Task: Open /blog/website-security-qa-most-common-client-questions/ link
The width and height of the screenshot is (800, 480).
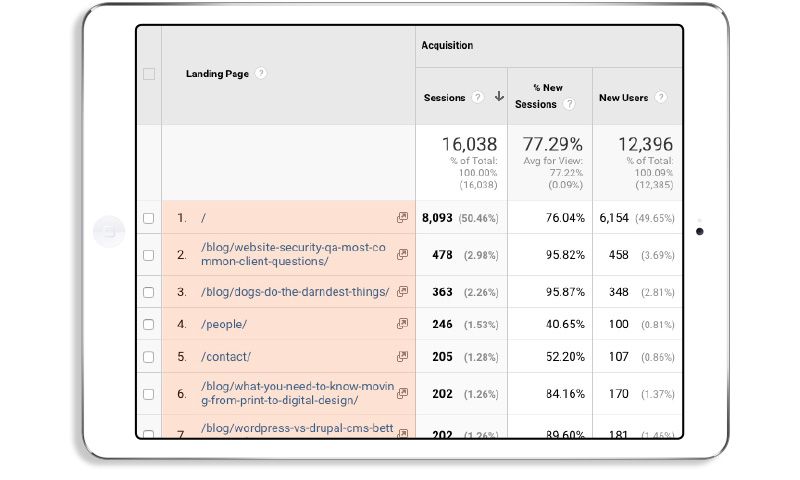Action: tap(293, 254)
